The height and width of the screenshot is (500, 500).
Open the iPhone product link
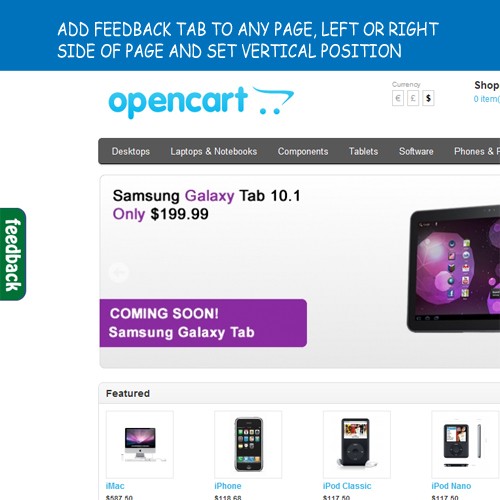point(228,486)
